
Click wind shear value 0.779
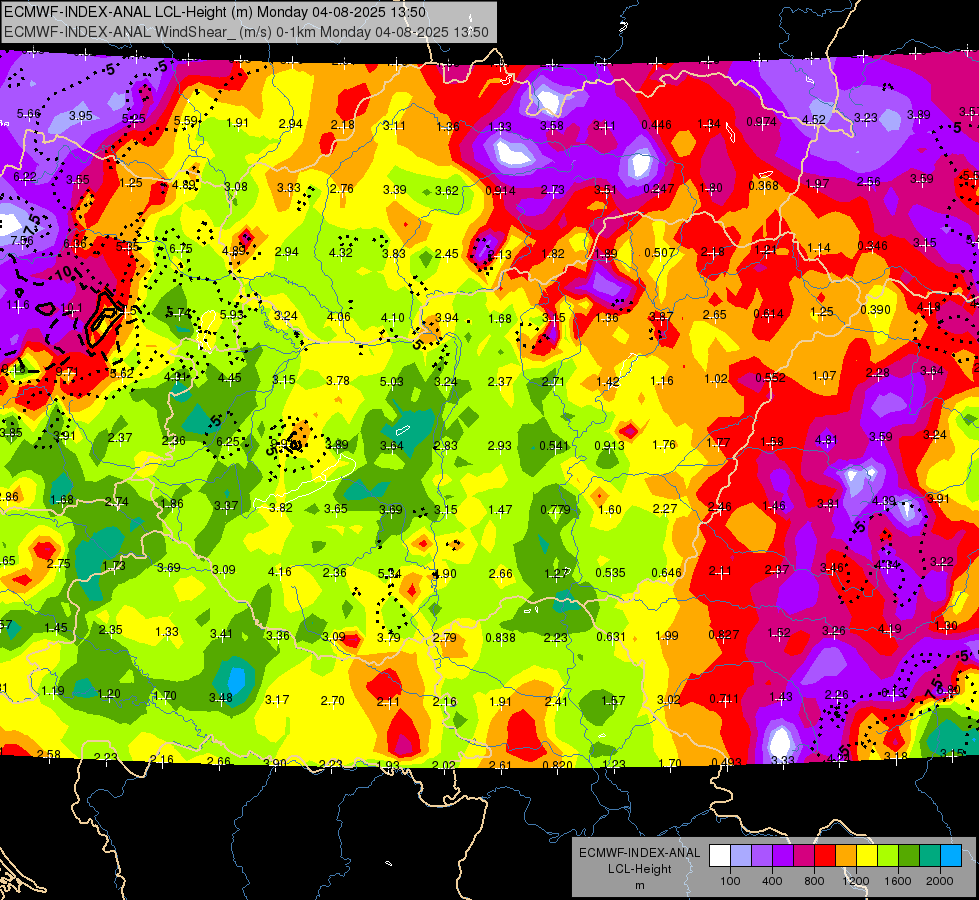click(555, 510)
